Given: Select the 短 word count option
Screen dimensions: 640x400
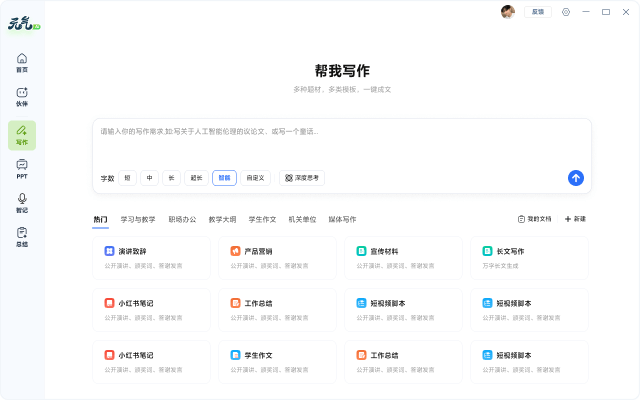Looking at the screenshot, I should pos(128,178).
